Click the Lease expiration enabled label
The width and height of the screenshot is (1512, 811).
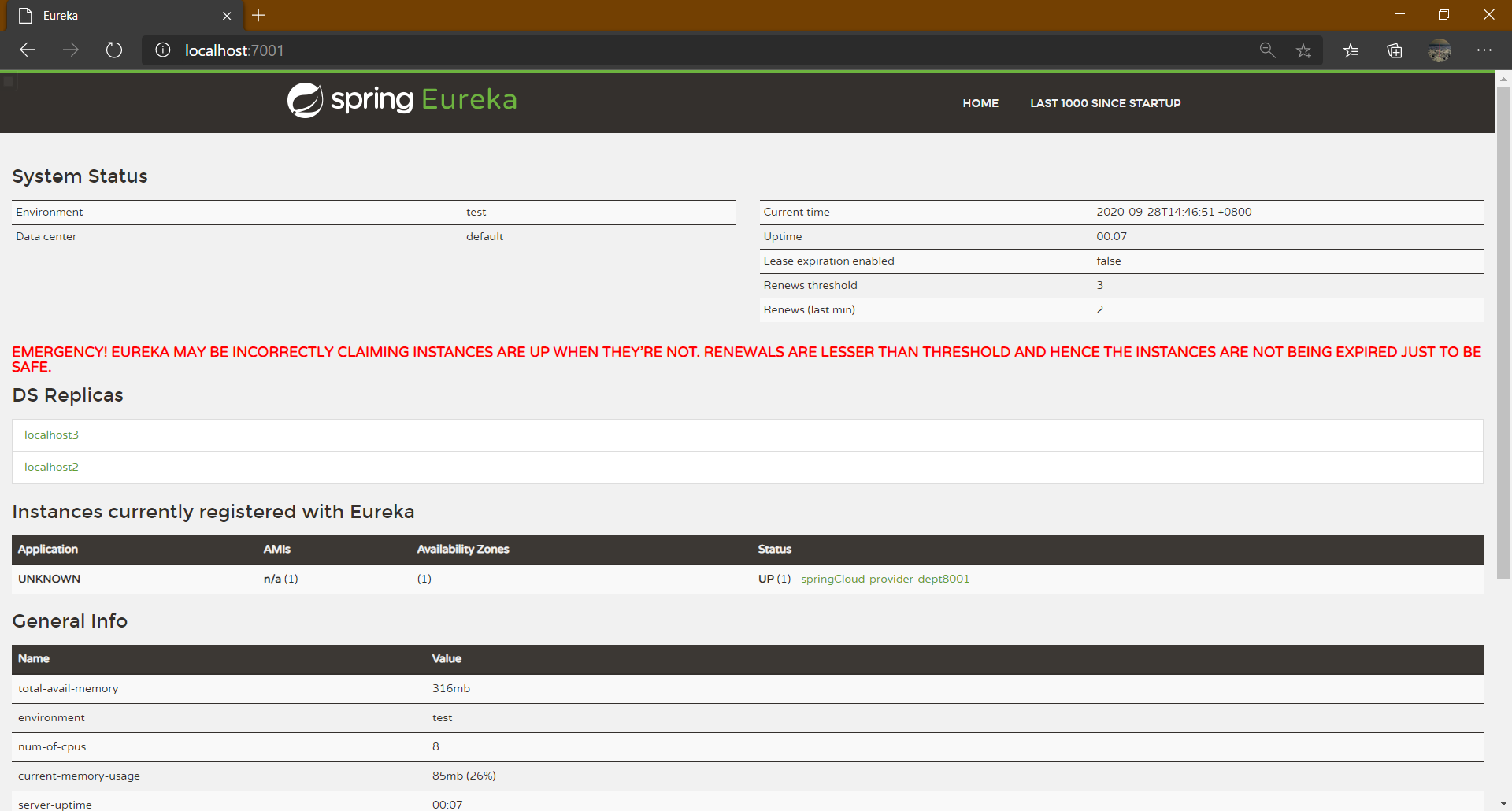[828, 261]
